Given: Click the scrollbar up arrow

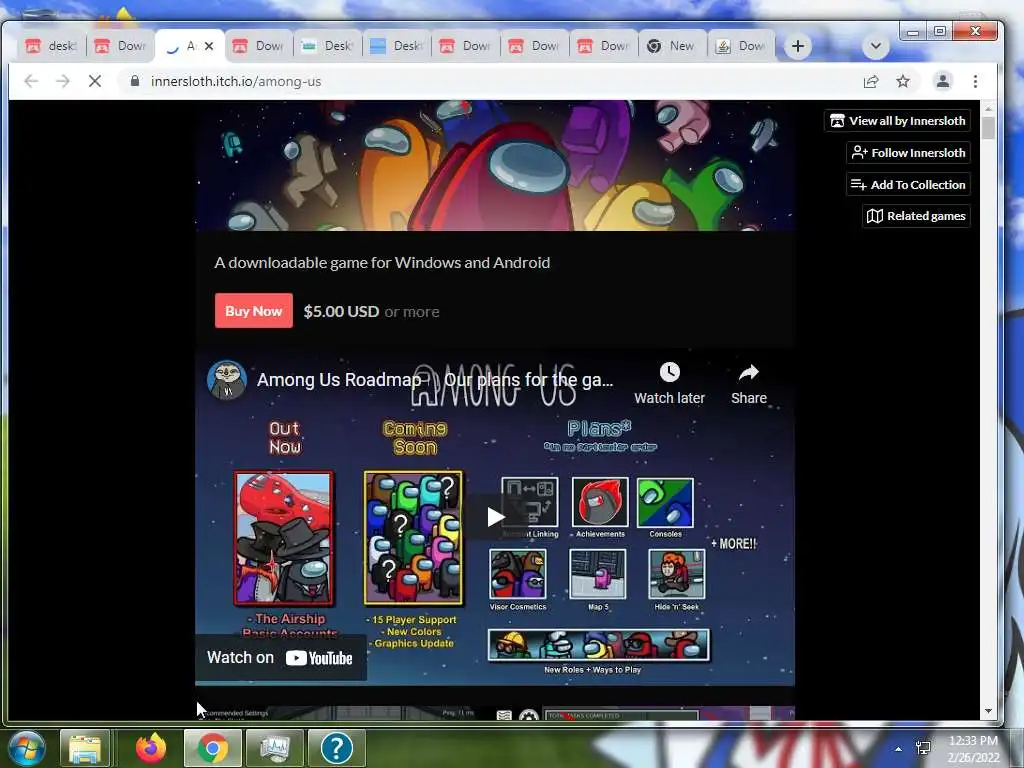Looking at the screenshot, I should point(987,108).
